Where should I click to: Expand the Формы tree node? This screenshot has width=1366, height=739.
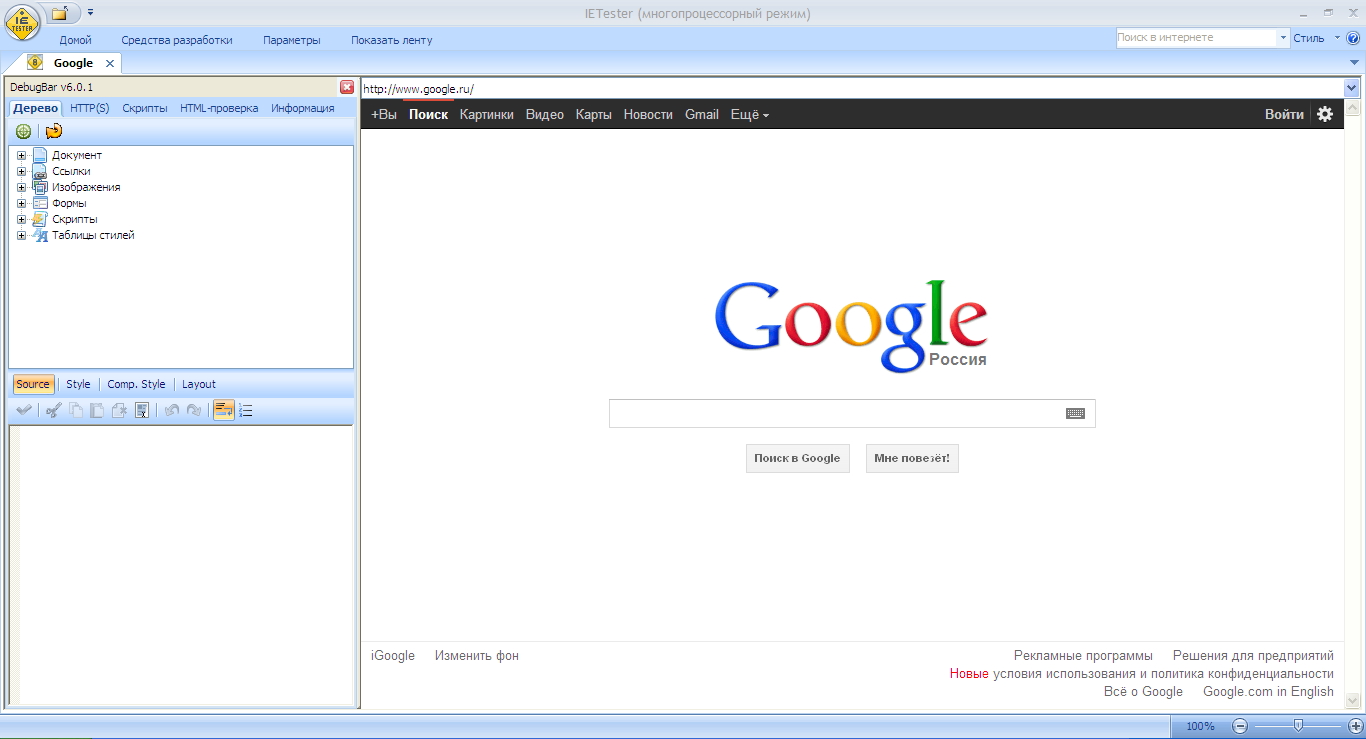[x=22, y=204]
